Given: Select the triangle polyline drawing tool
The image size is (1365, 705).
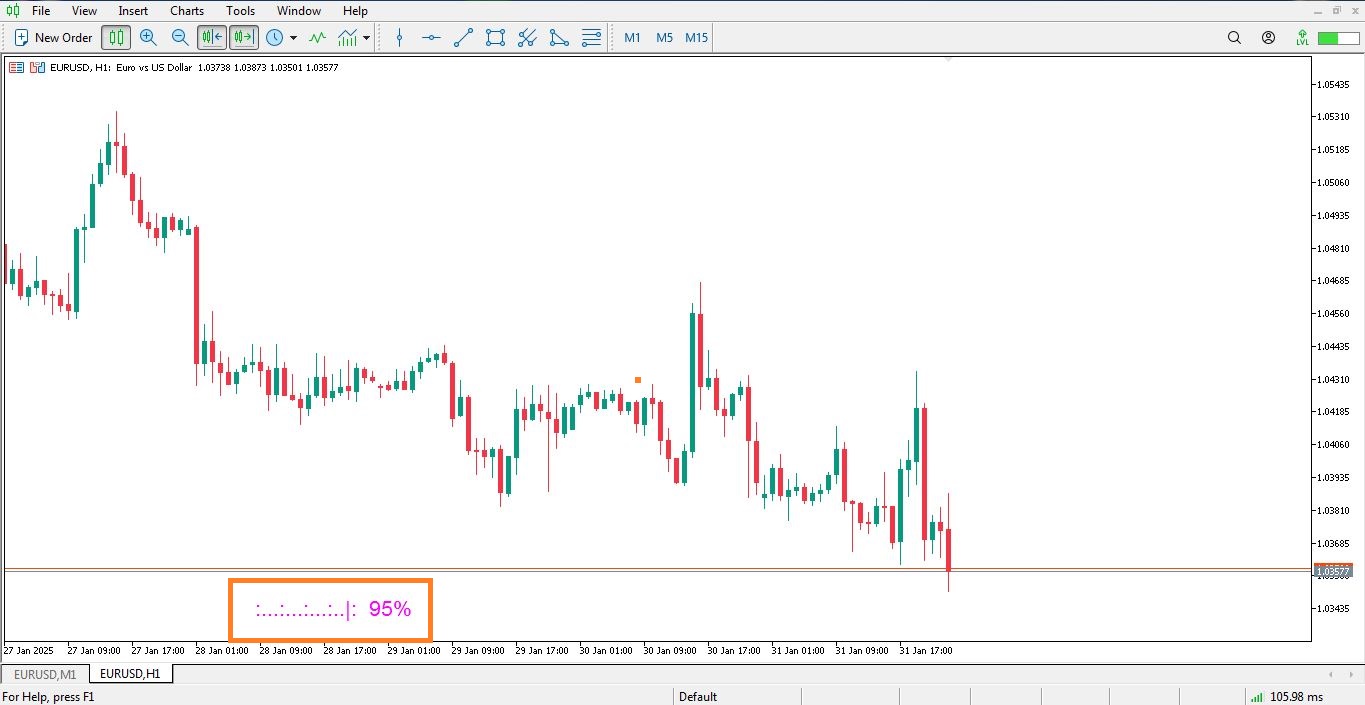Looking at the screenshot, I should coord(559,38).
